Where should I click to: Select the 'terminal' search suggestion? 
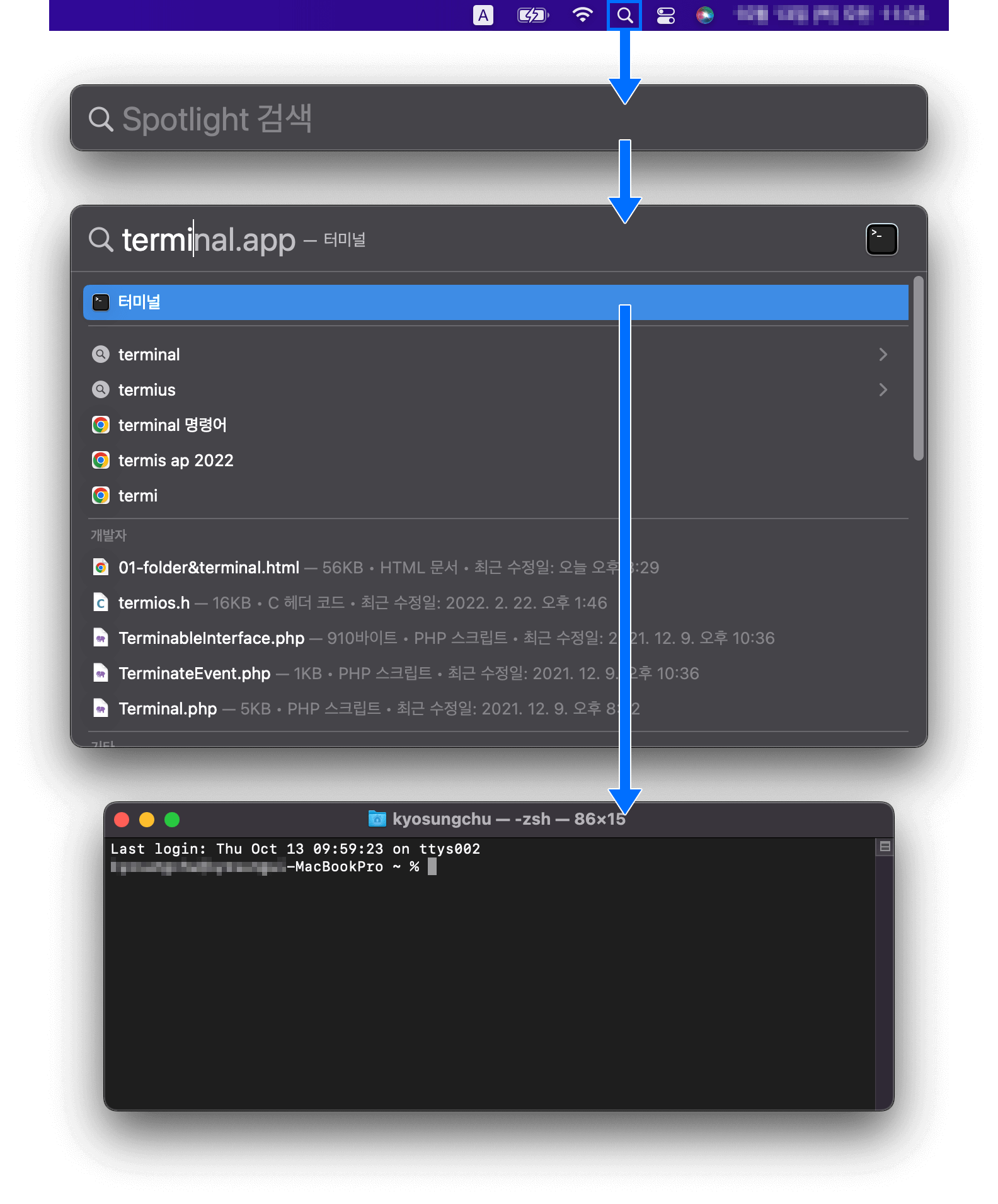(495, 355)
